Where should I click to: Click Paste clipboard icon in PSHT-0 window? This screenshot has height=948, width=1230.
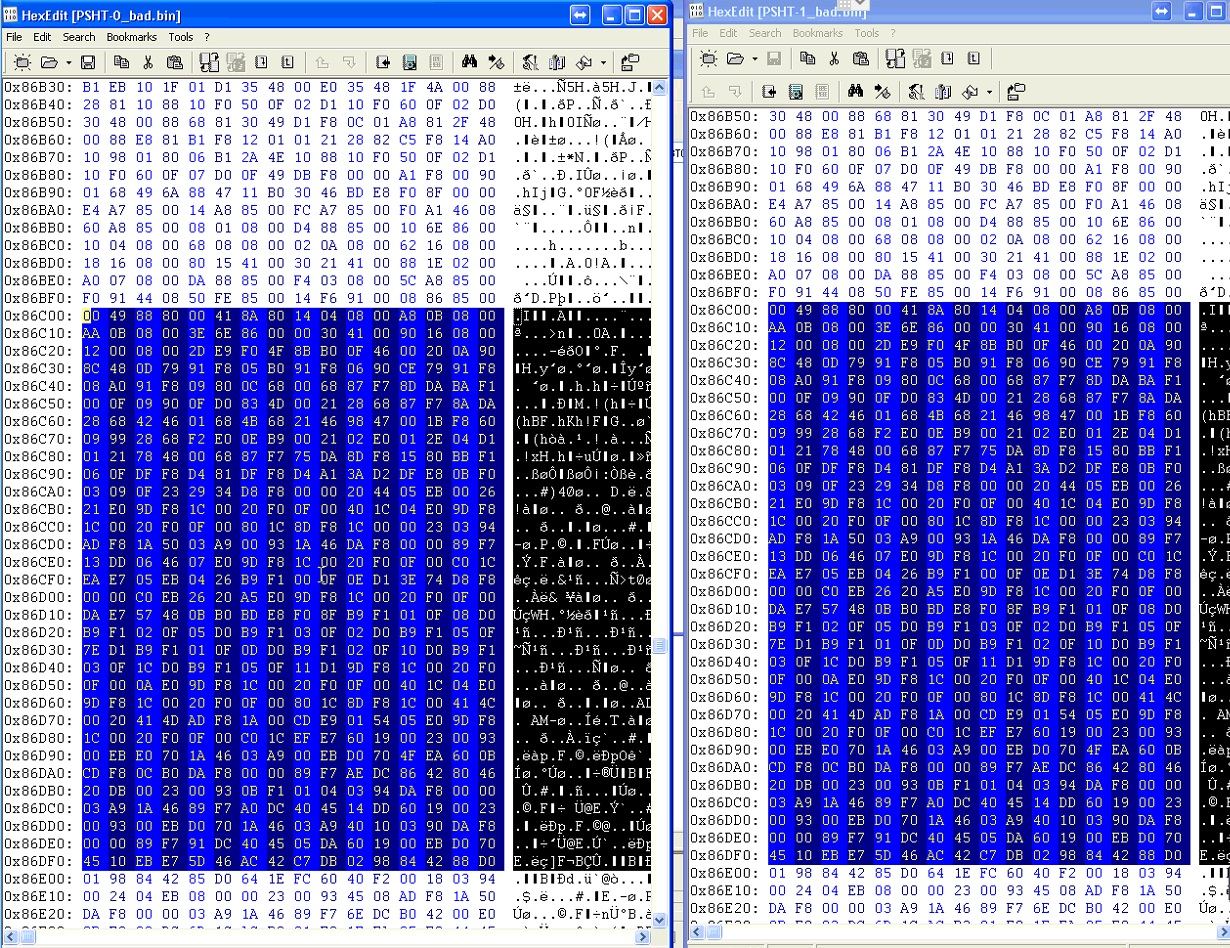pos(174,62)
